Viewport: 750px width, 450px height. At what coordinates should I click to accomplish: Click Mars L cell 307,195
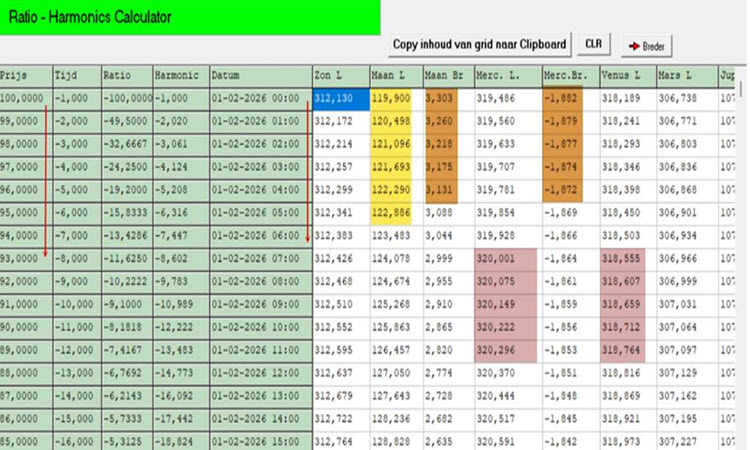point(687,420)
